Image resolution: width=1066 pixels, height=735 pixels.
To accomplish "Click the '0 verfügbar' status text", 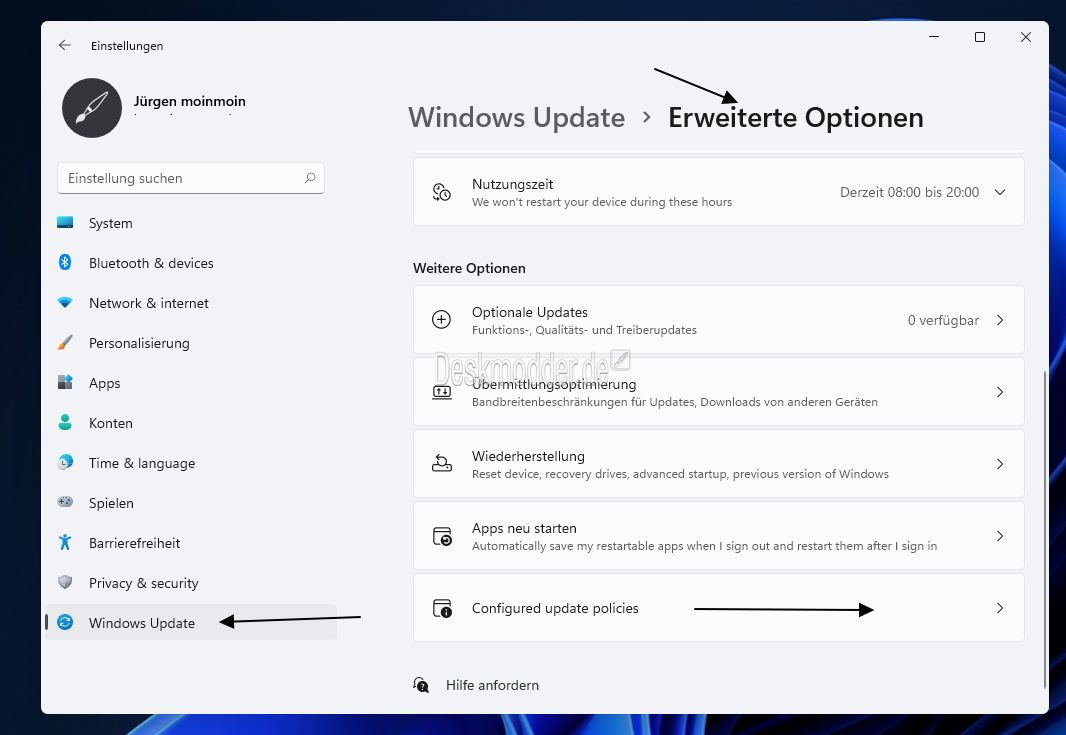I will [944, 320].
